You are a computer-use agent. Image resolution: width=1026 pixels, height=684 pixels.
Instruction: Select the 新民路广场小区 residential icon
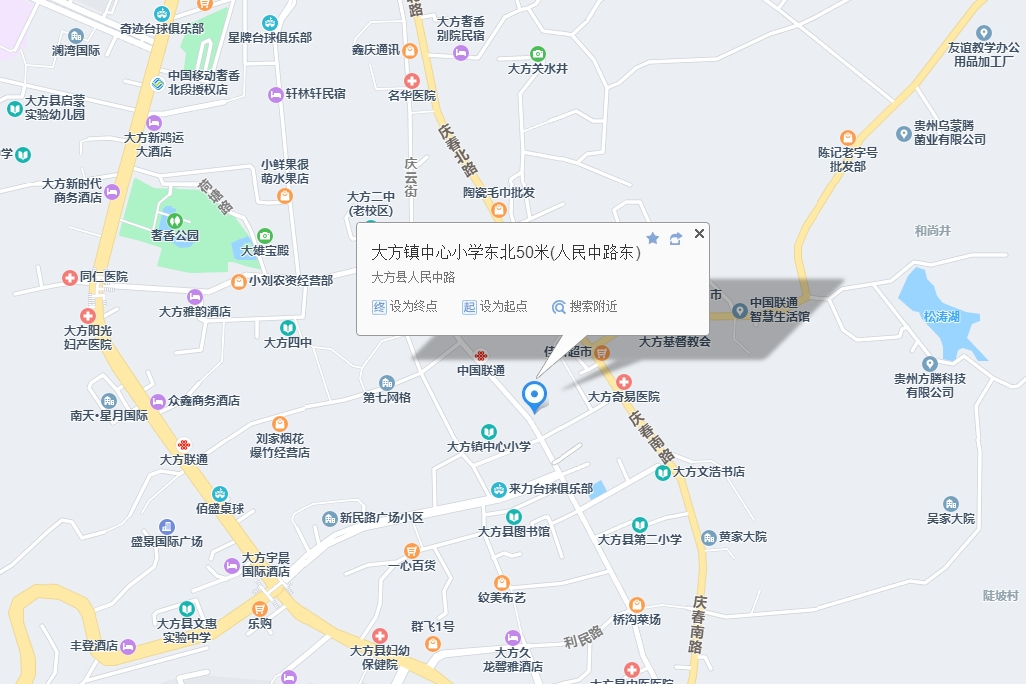click(329, 519)
